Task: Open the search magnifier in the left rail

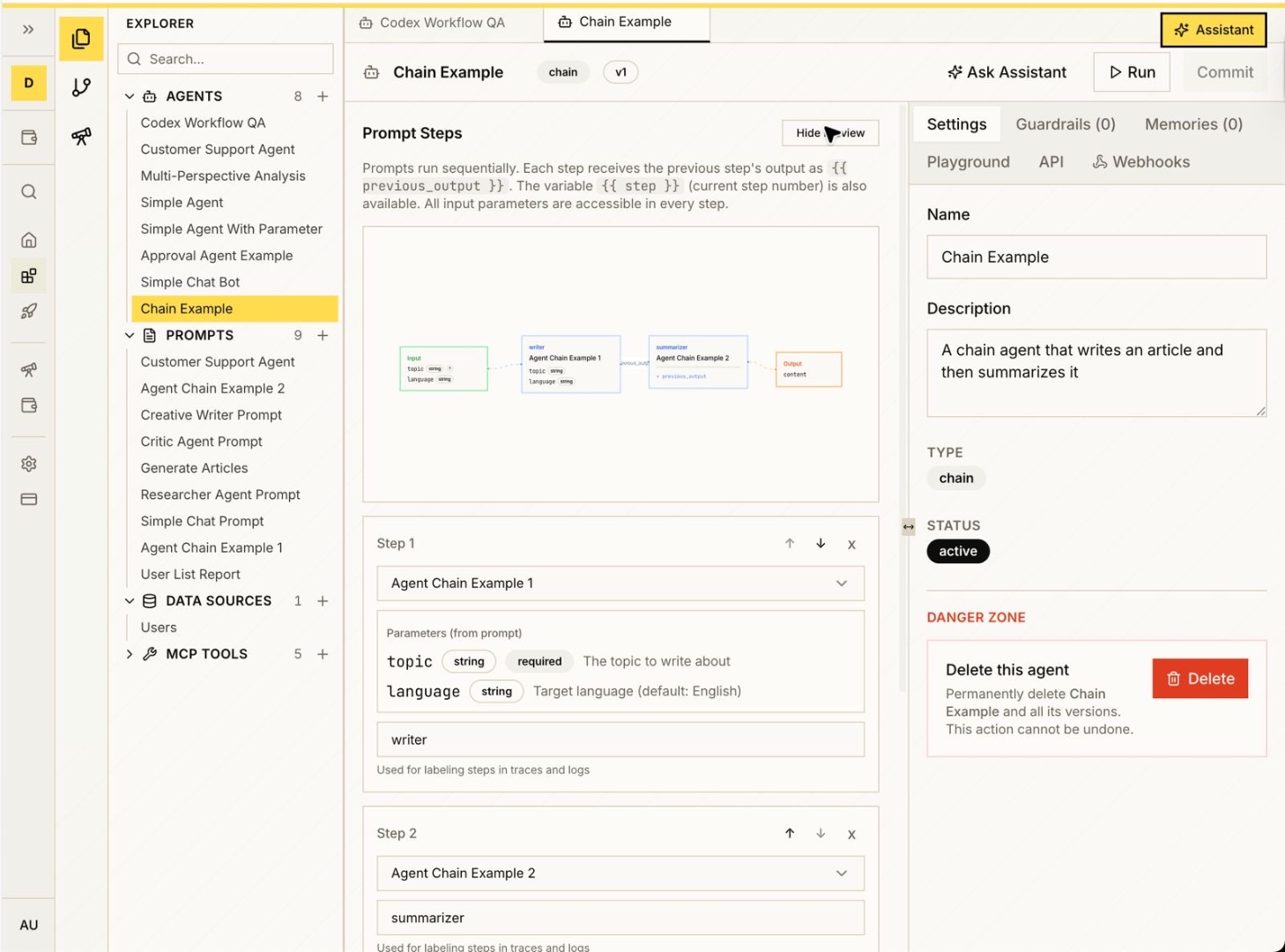Action: (x=29, y=192)
